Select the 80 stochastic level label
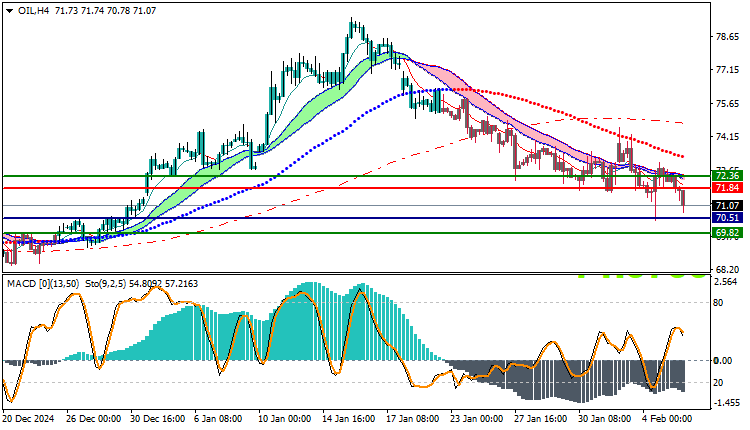Viewport: 750px width, 430px height. pyautogui.click(x=718, y=303)
